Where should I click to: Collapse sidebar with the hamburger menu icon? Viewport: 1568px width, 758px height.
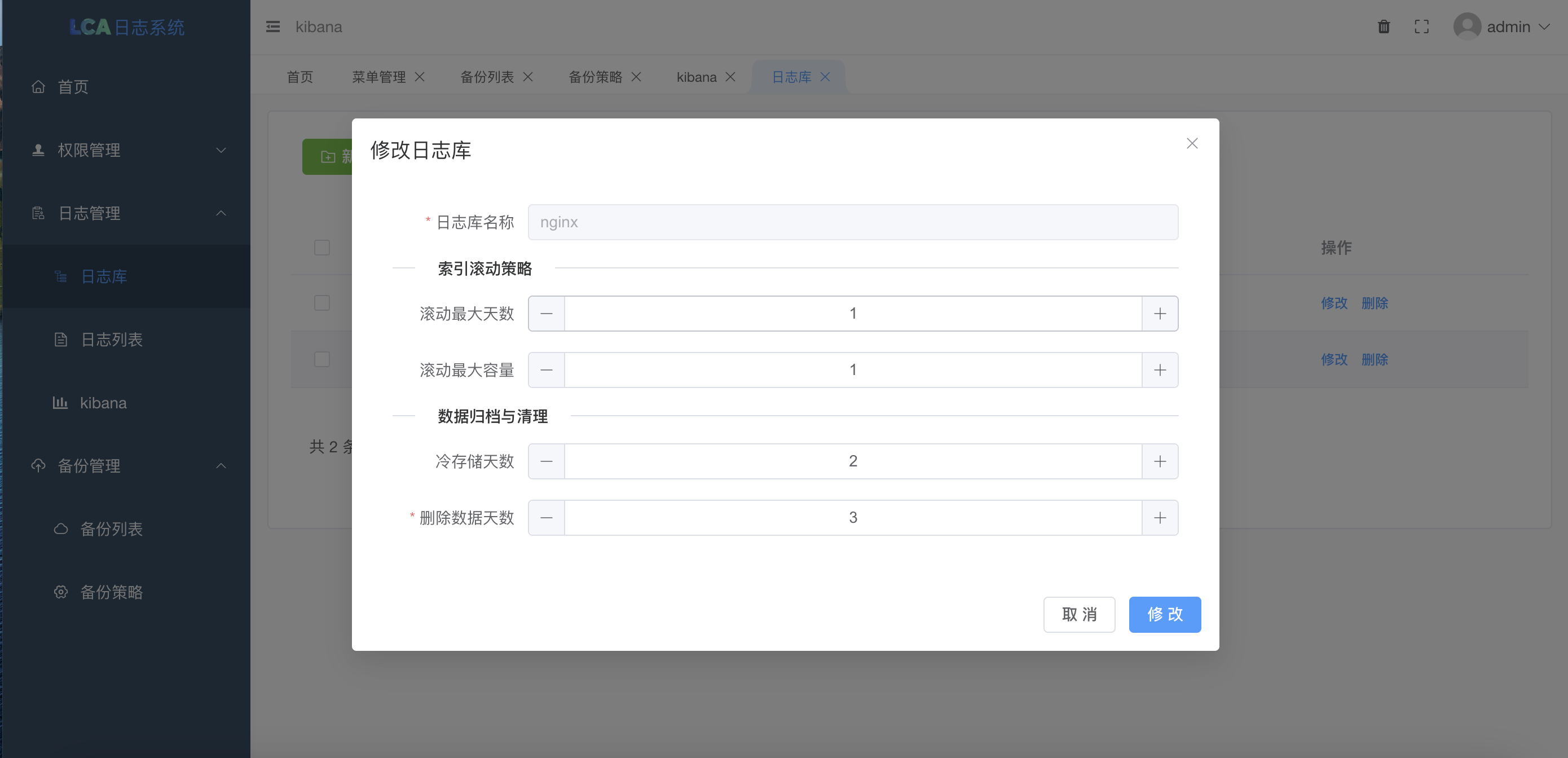click(x=272, y=27)
